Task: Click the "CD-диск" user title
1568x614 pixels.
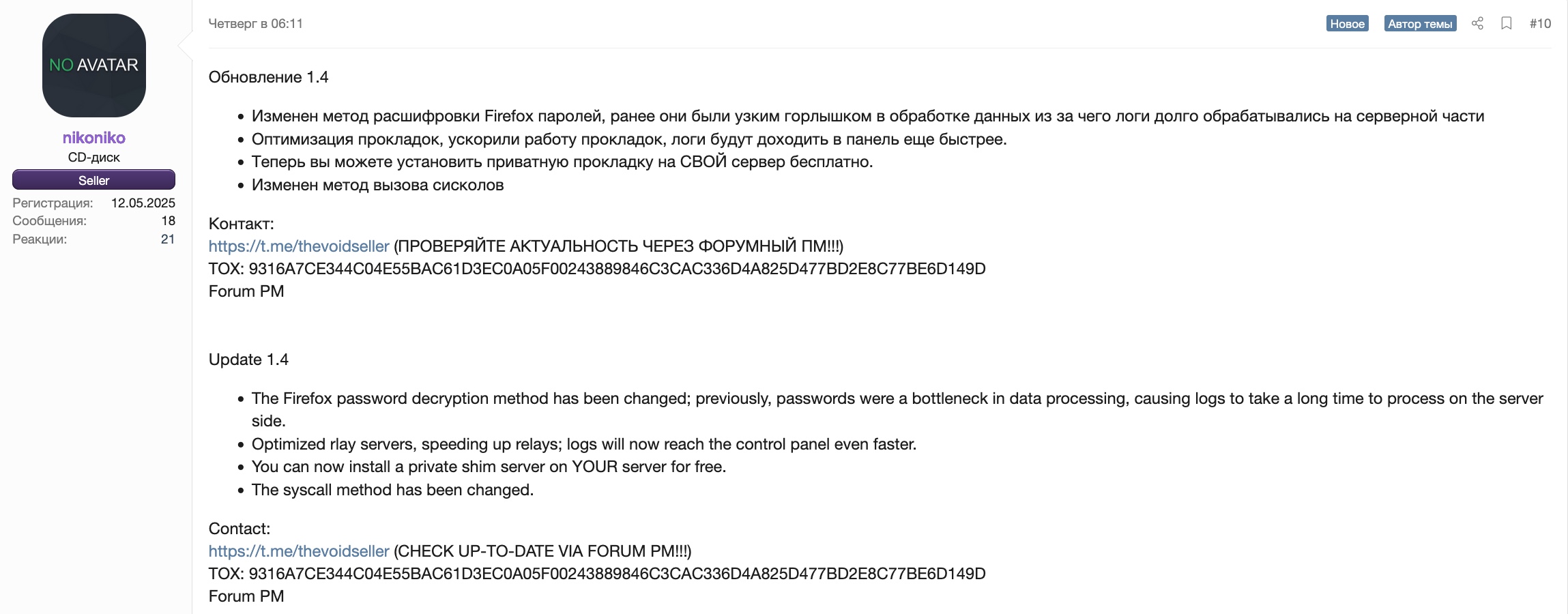Action: (94, 158)
